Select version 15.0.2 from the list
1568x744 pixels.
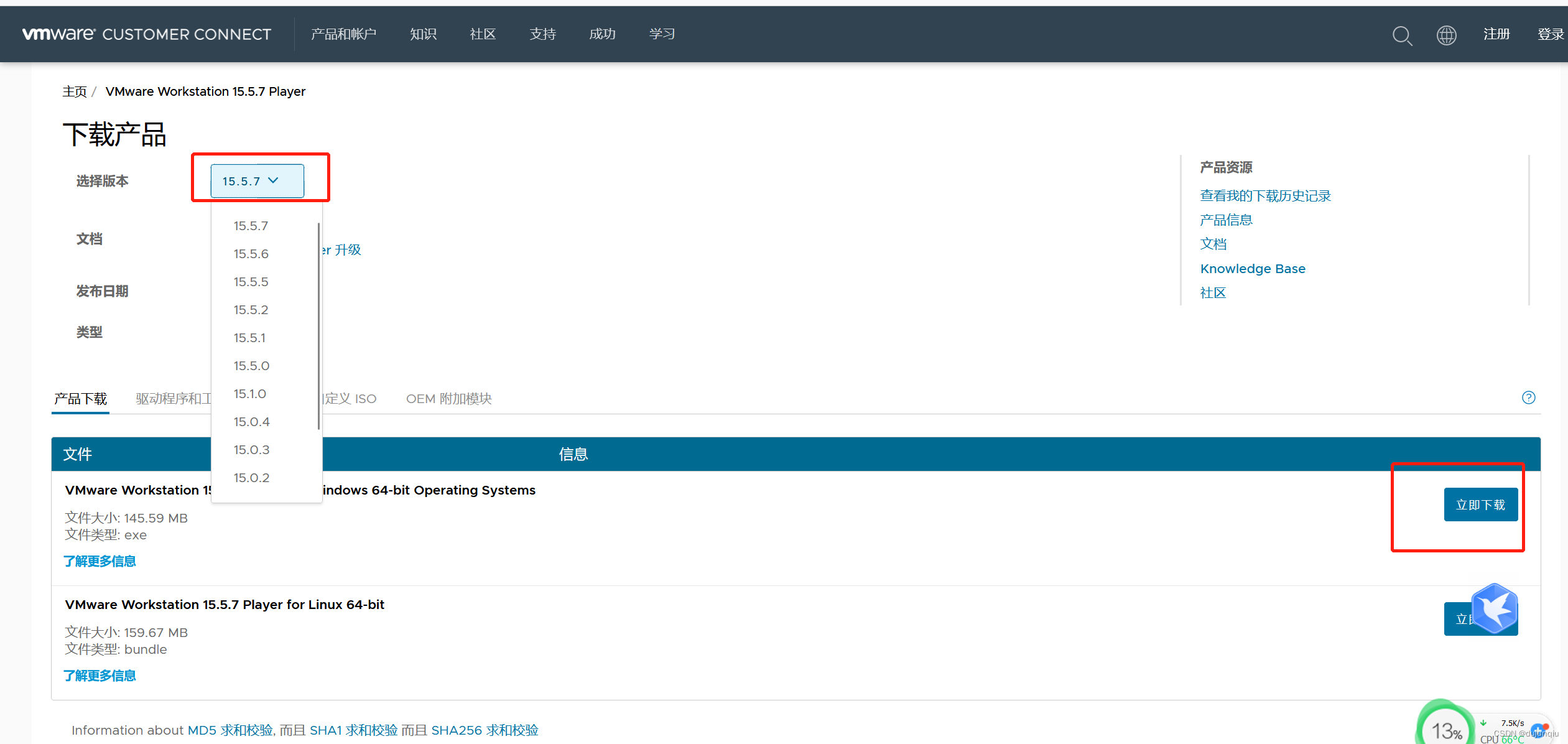click(x=251, y=478)
